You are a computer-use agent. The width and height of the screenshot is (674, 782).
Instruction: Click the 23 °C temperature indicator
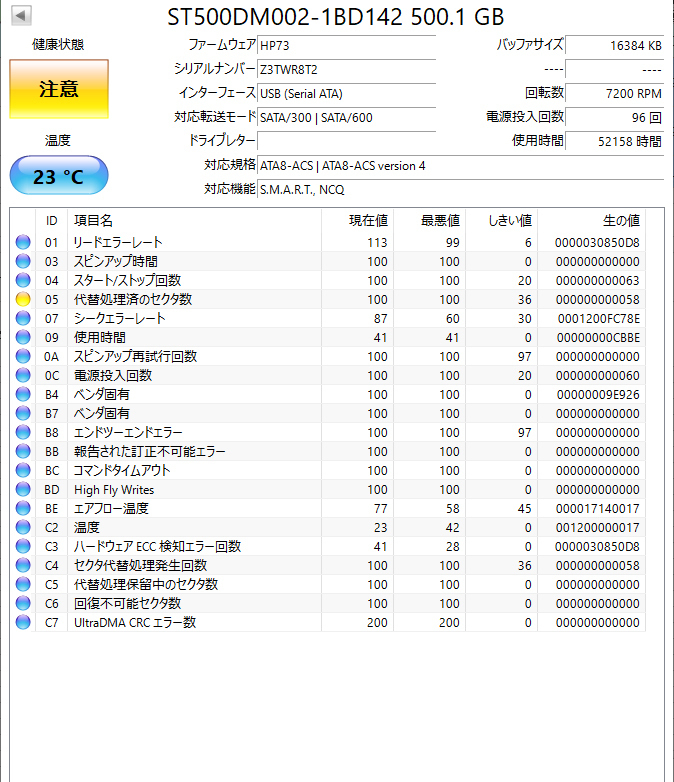[x=59, y=176]
